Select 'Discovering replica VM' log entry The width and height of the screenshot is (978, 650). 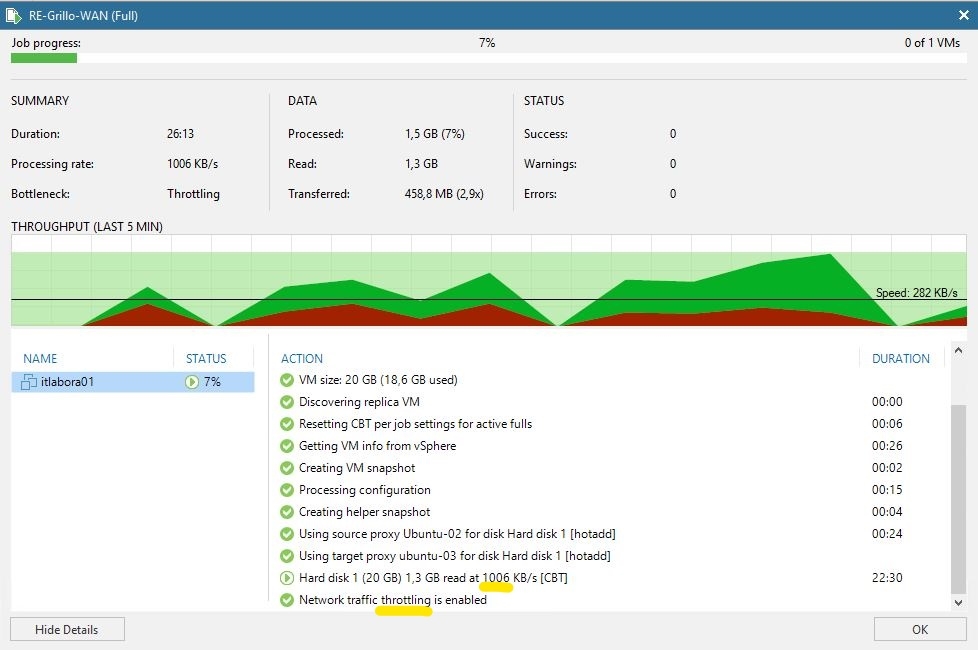click(359, 402)
